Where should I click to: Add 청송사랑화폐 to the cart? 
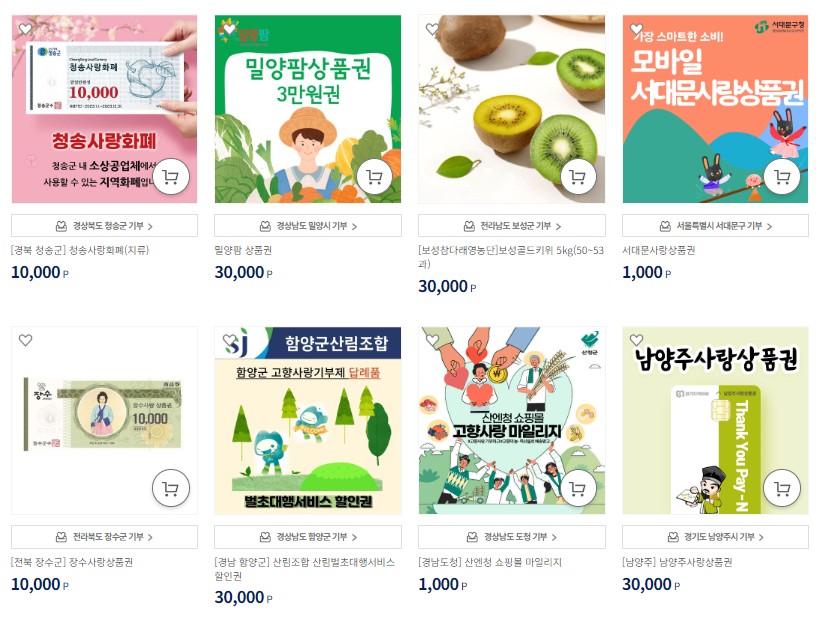170,177
